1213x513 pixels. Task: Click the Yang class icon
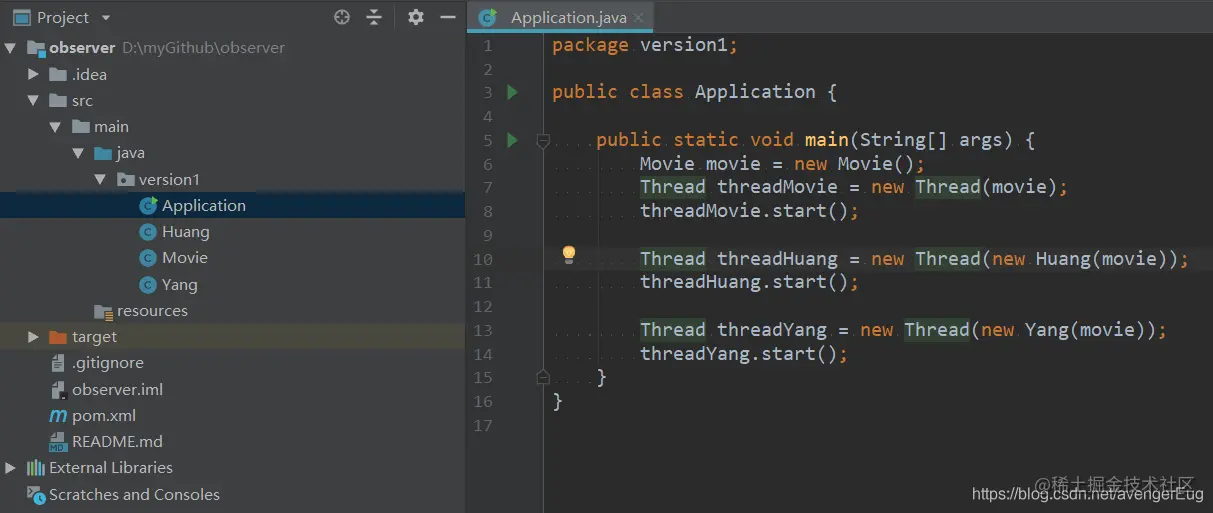[x=148, y=285]
